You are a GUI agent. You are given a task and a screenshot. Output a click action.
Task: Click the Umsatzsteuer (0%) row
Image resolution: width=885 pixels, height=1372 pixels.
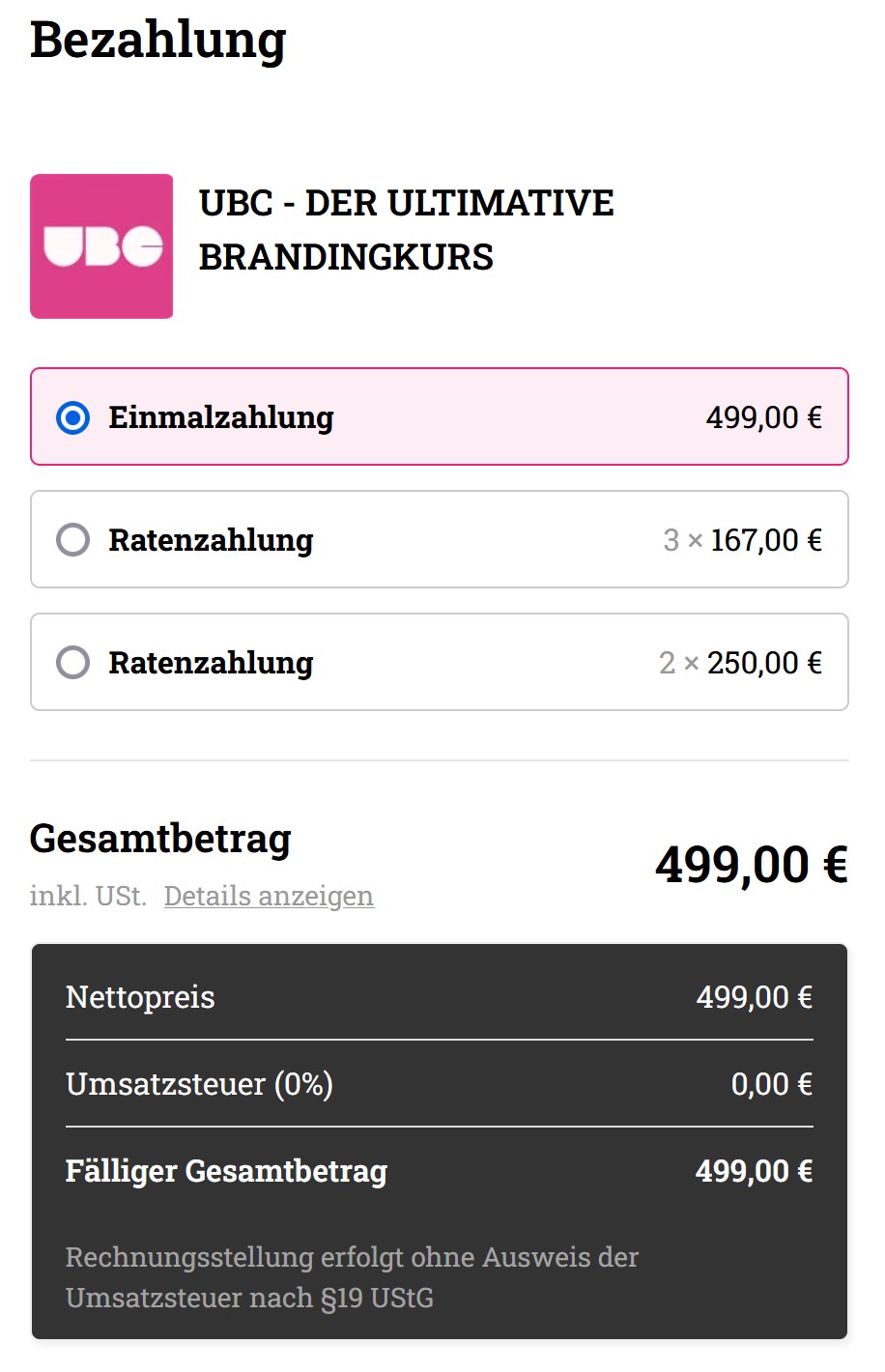click(440, 1084)
